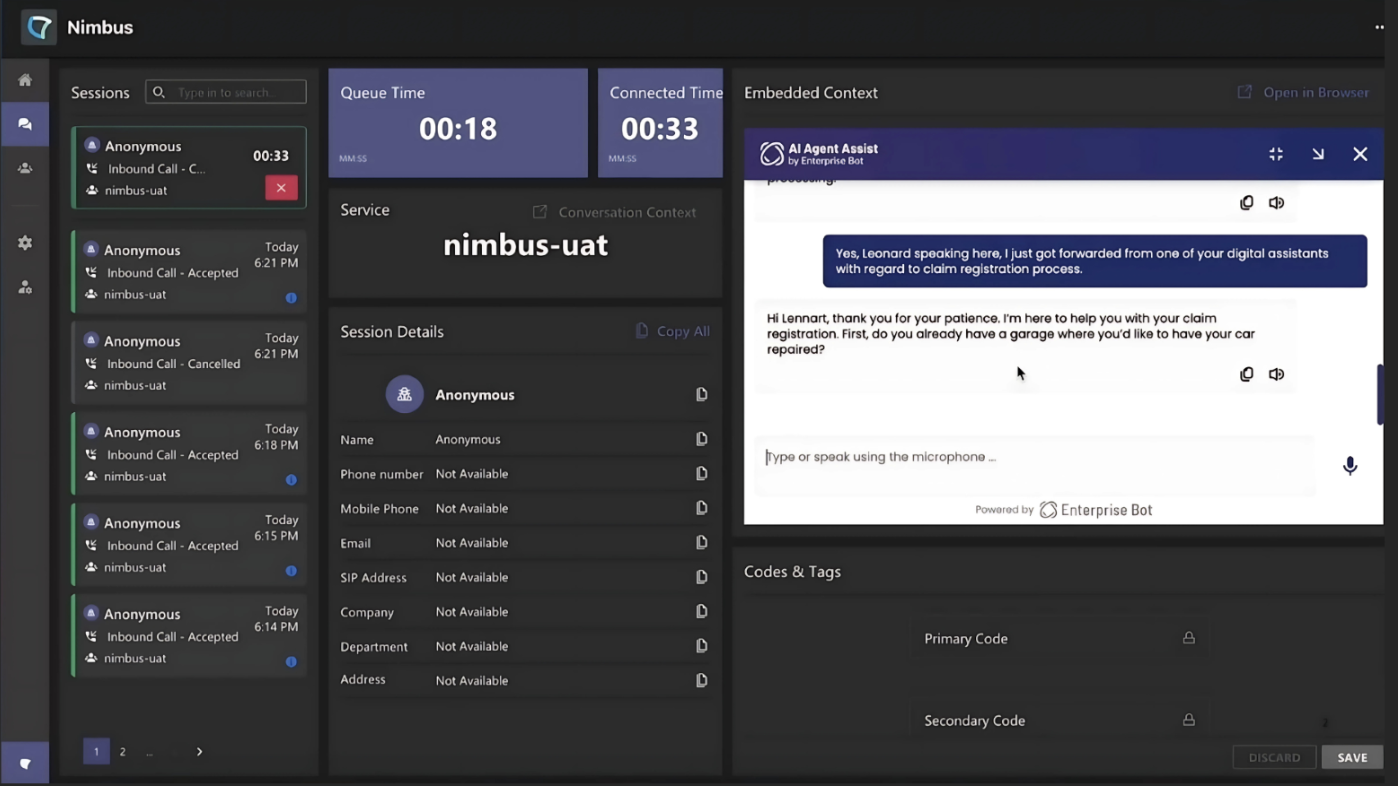This screenshot has width=1398, height=786.
Task: Click the DISCARD button
Action: click(x=1274, y=757)
